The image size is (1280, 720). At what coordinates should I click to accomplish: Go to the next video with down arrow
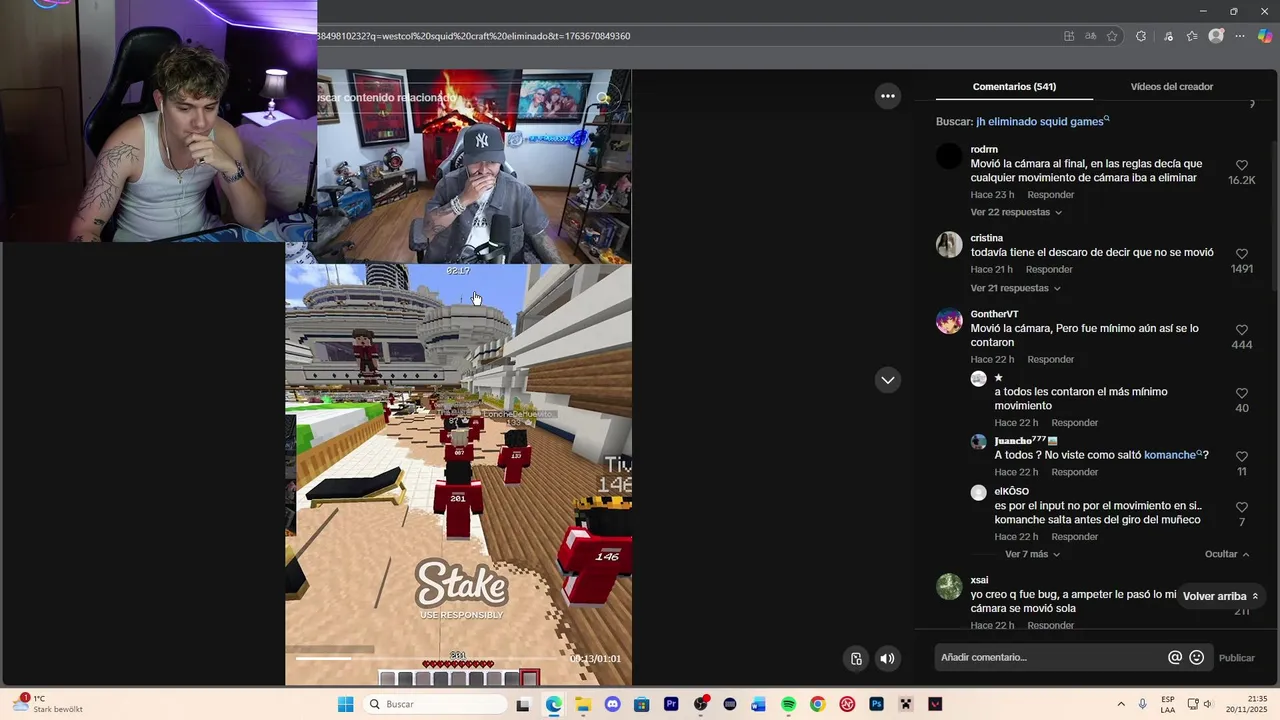tap(887, 380)
